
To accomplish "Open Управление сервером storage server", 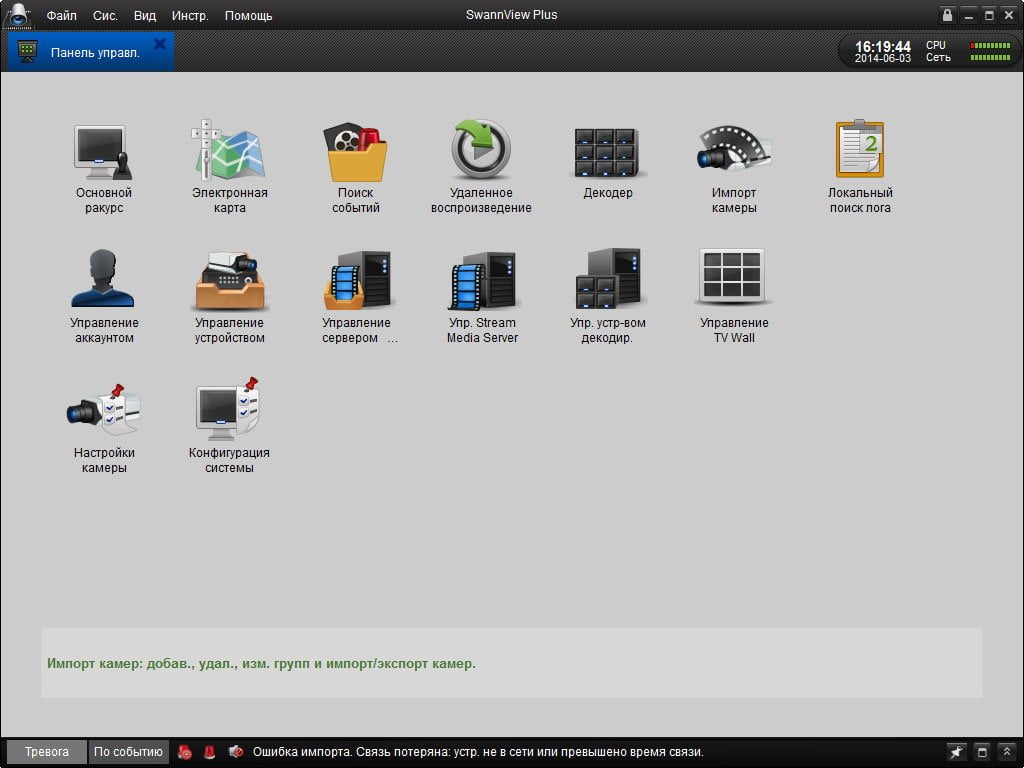I will [x=358, y=296].
